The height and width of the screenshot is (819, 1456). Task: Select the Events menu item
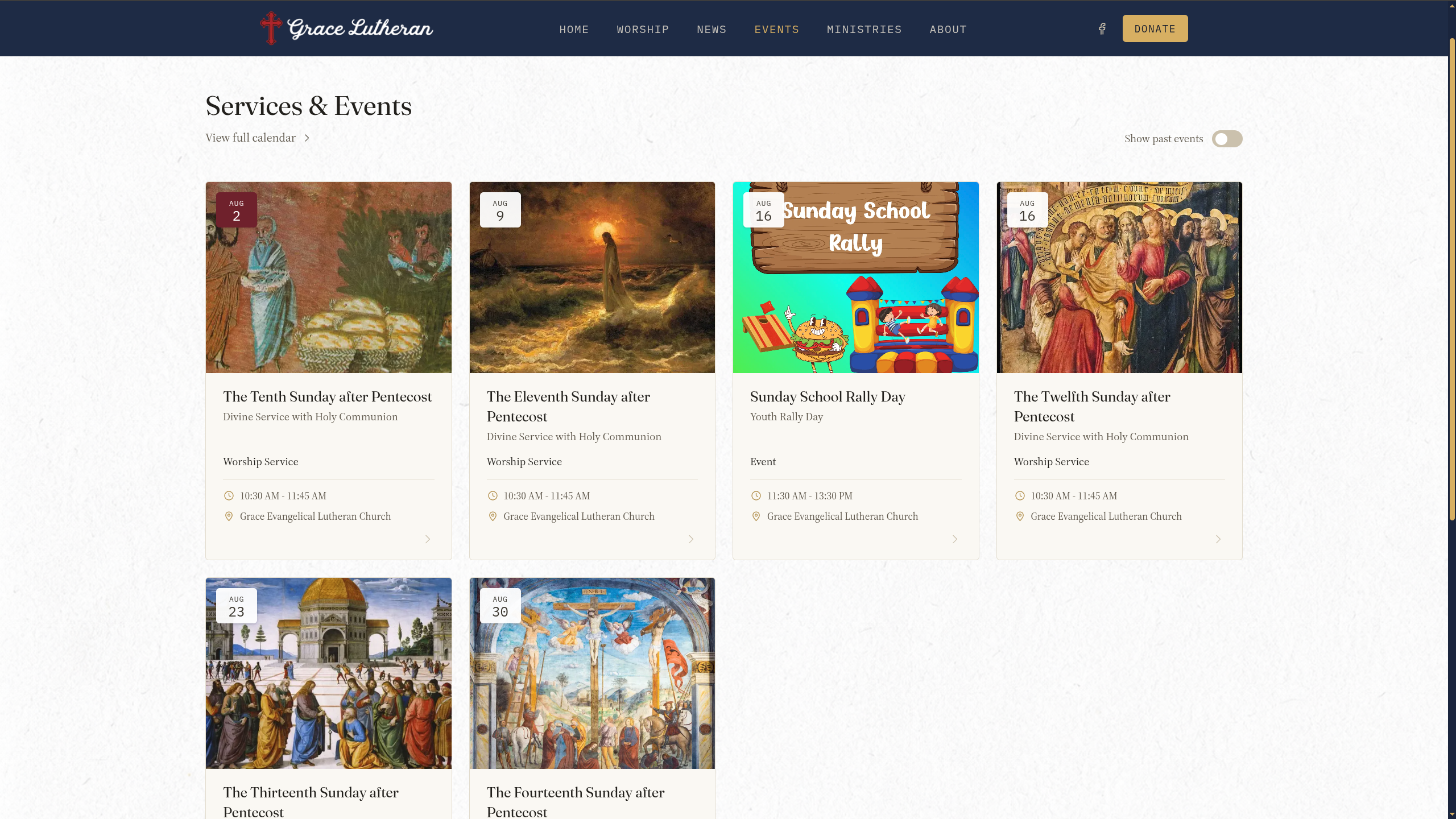tap(776, 29)
